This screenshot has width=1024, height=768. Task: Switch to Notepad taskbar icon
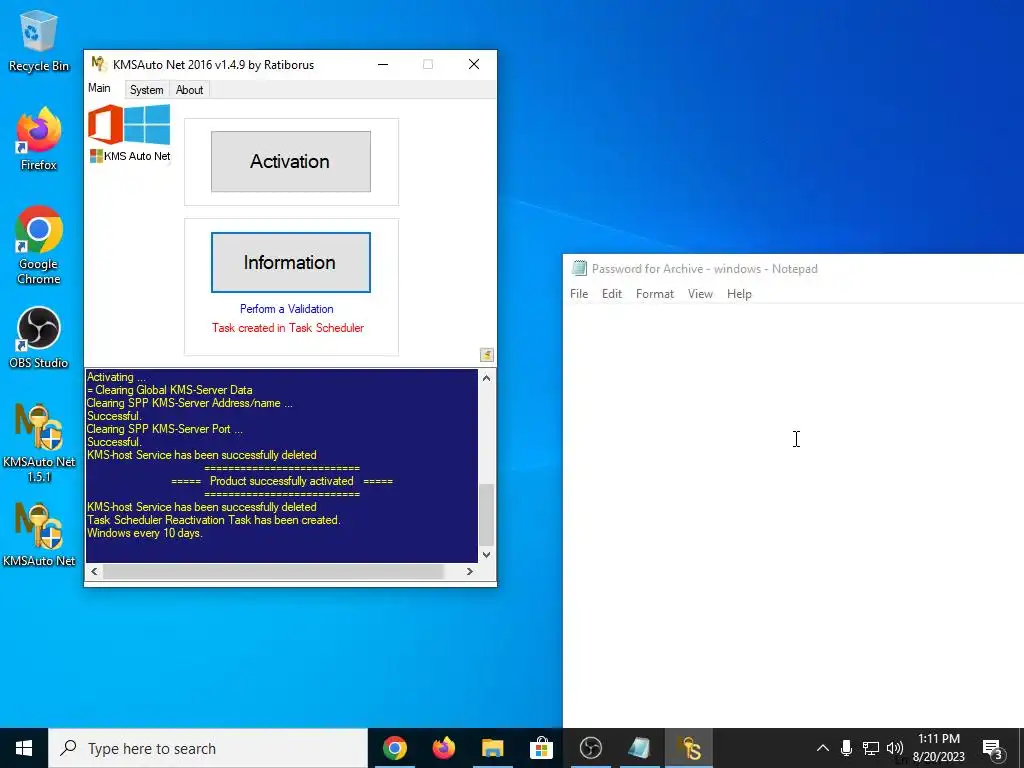[x=639, y=748]
